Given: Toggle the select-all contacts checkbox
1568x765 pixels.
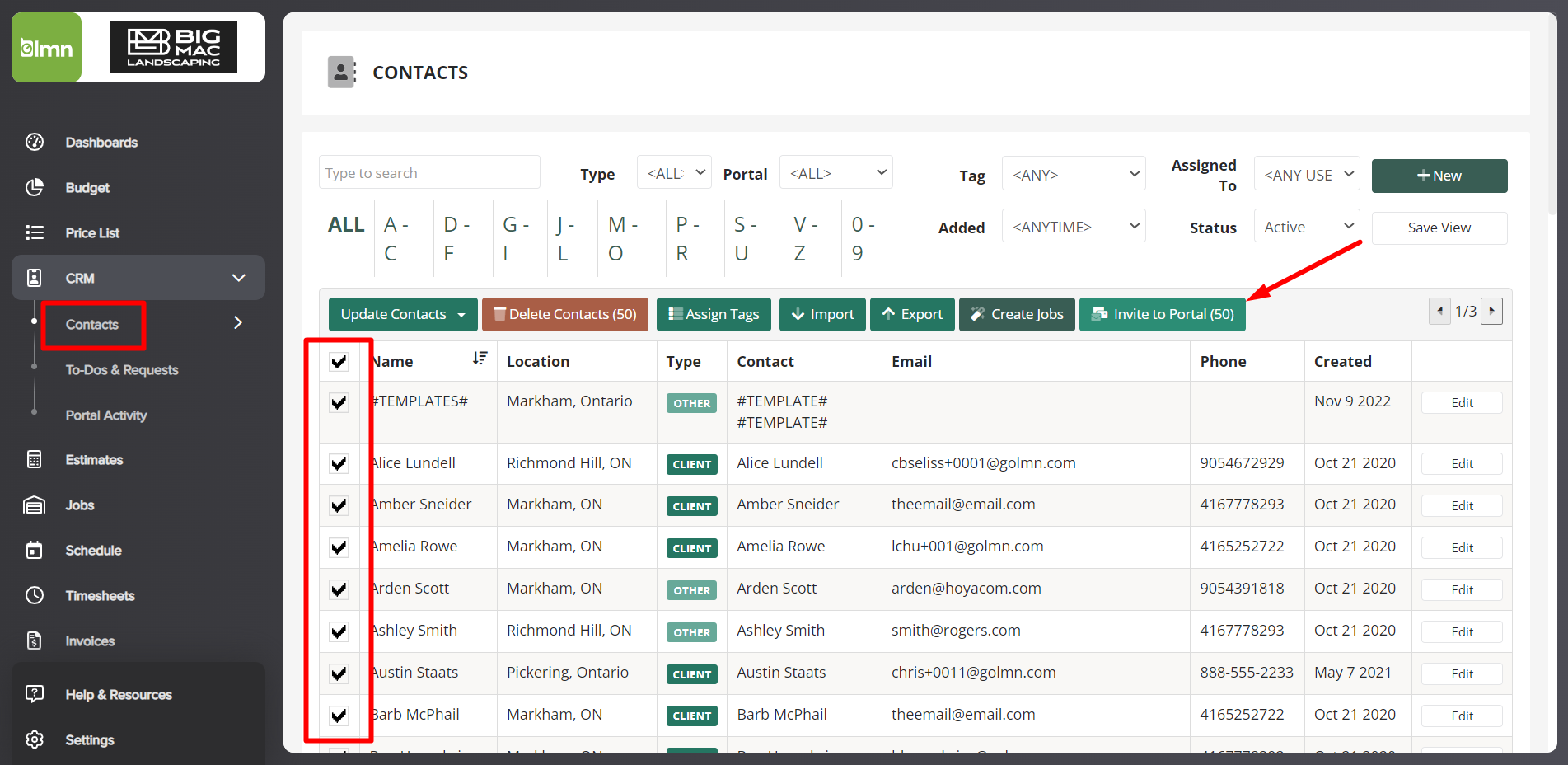Looking at the screenshot, I should pyautogui.click(x=339, y=361).
